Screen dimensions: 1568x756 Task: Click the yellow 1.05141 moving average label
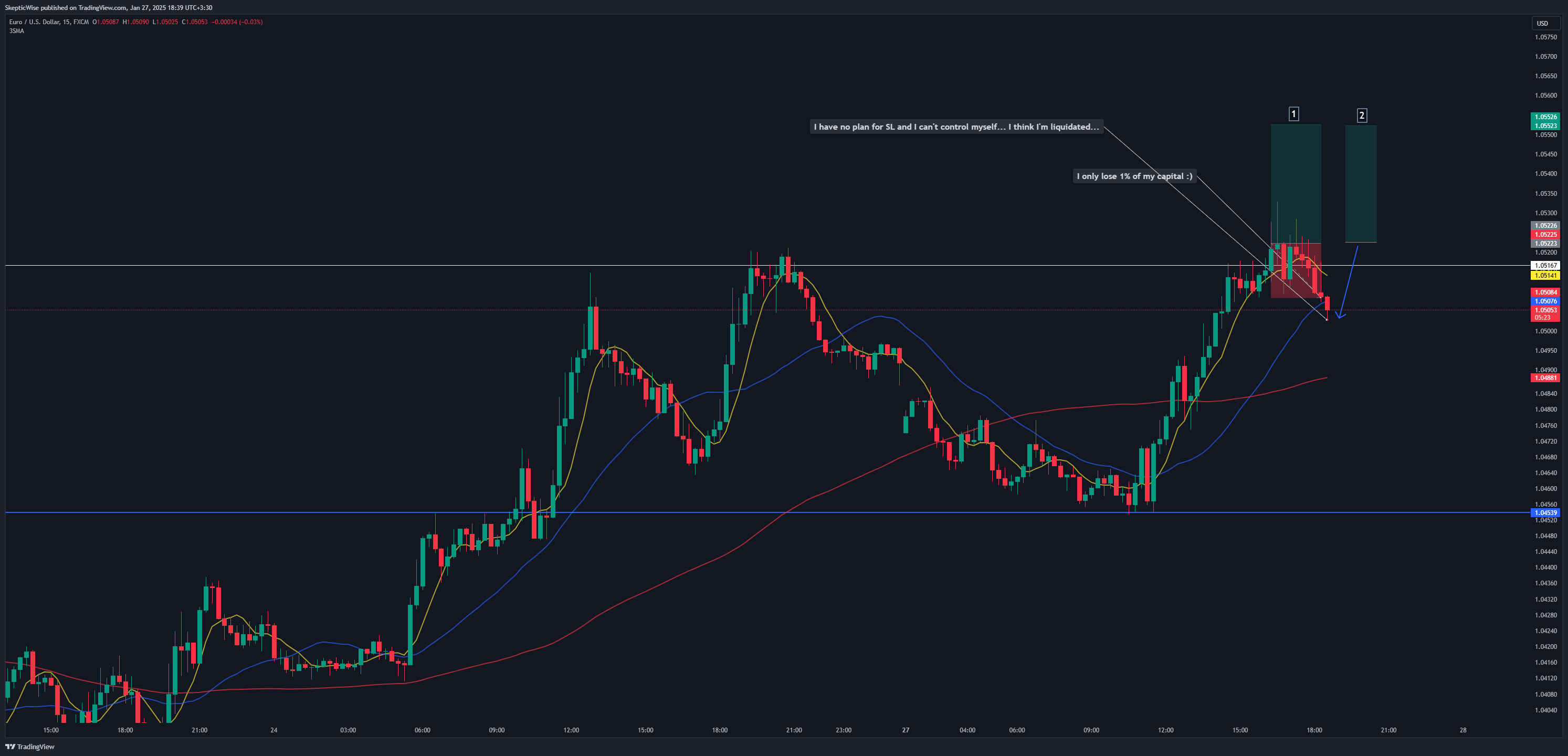[x=1545, y=275]
